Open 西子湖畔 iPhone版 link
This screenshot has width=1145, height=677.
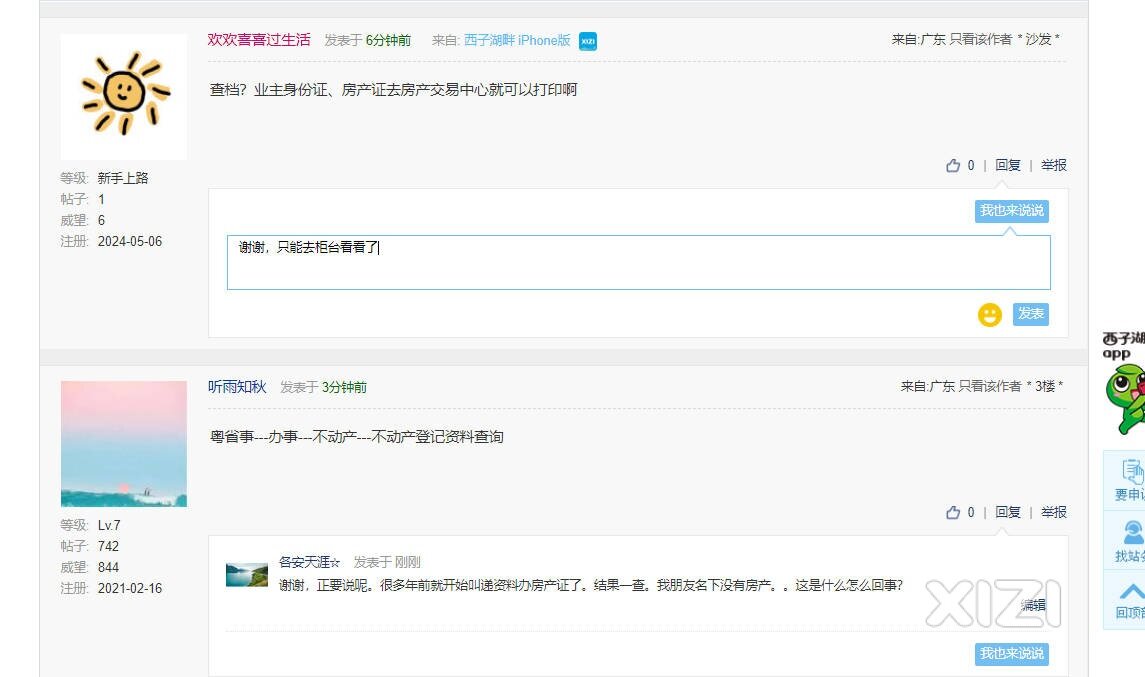point(517,40)
